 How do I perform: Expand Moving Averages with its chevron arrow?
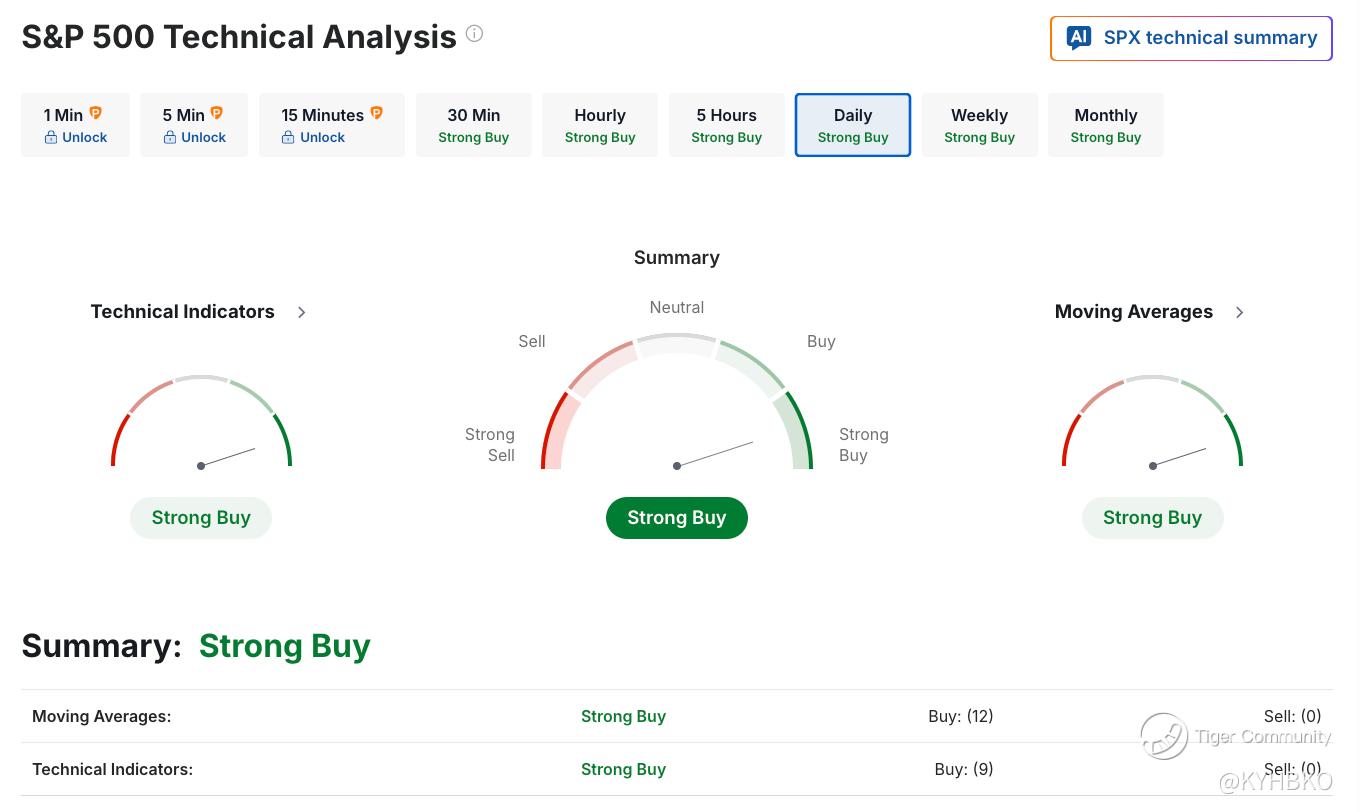pyautogui.click(x=1239, y=312)
